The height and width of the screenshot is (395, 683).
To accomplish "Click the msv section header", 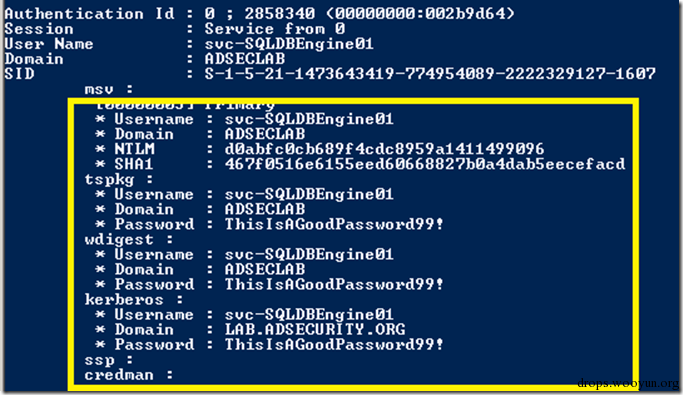I will [108, 89].
